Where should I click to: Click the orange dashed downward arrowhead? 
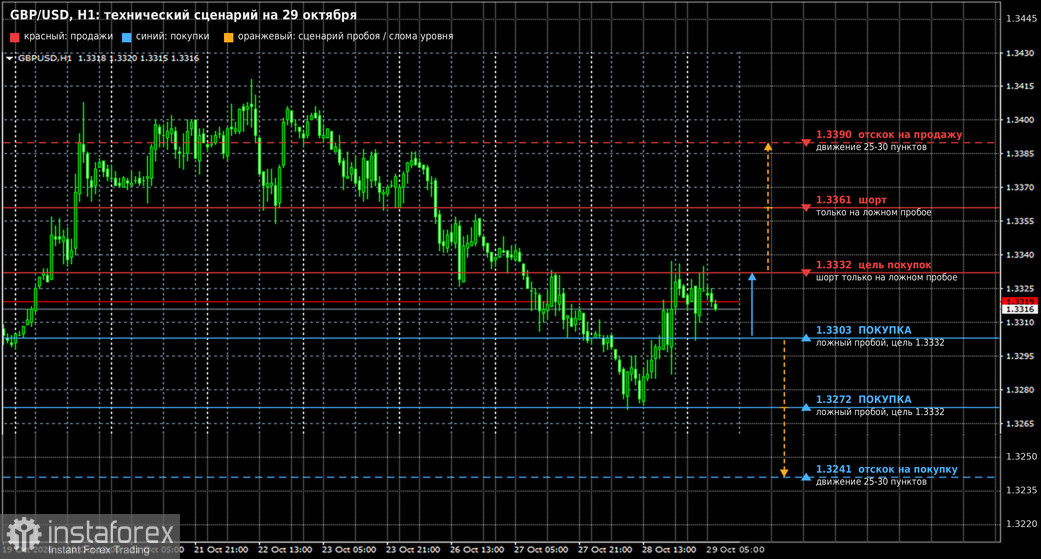[x=784, y=473]
